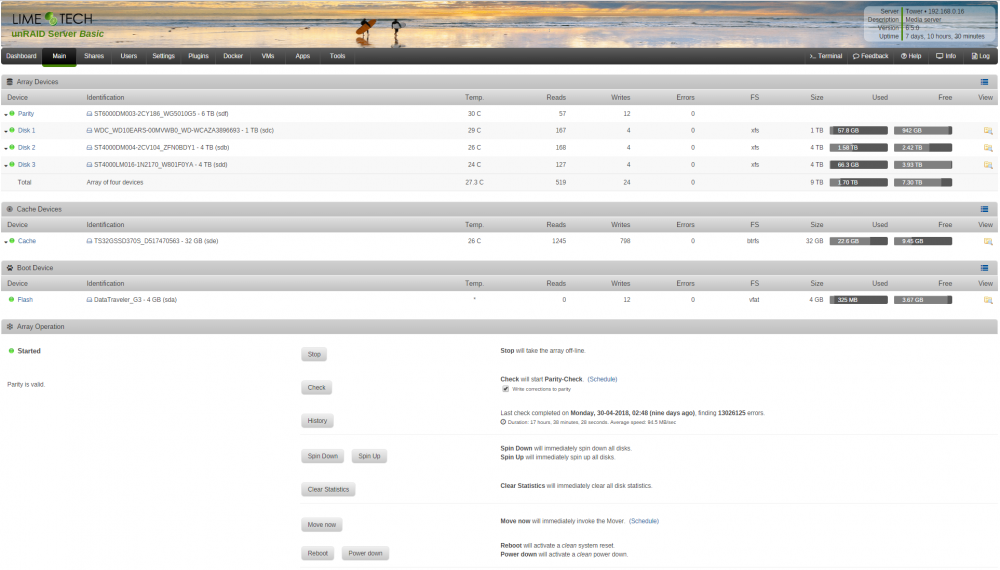Open Cache device link
This screenshot has width=1000, height=570.
(27, 242)
